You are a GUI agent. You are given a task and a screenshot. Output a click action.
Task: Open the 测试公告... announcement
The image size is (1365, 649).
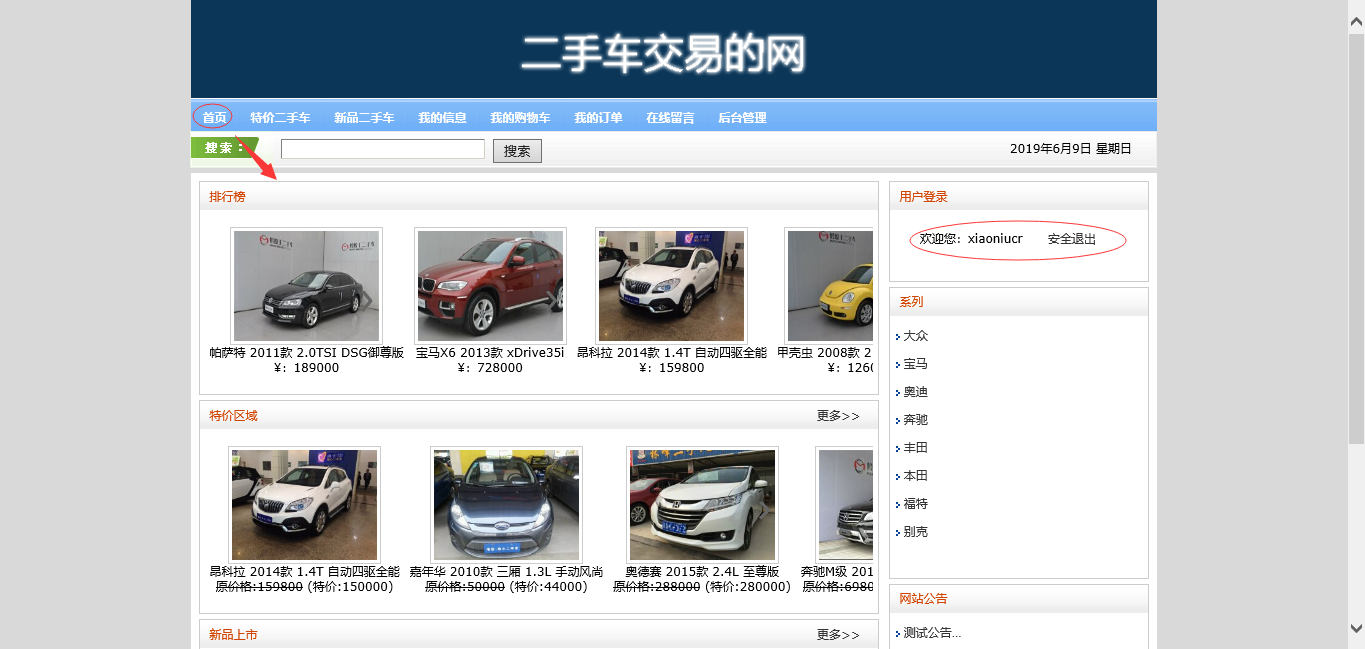coord(933,633)
